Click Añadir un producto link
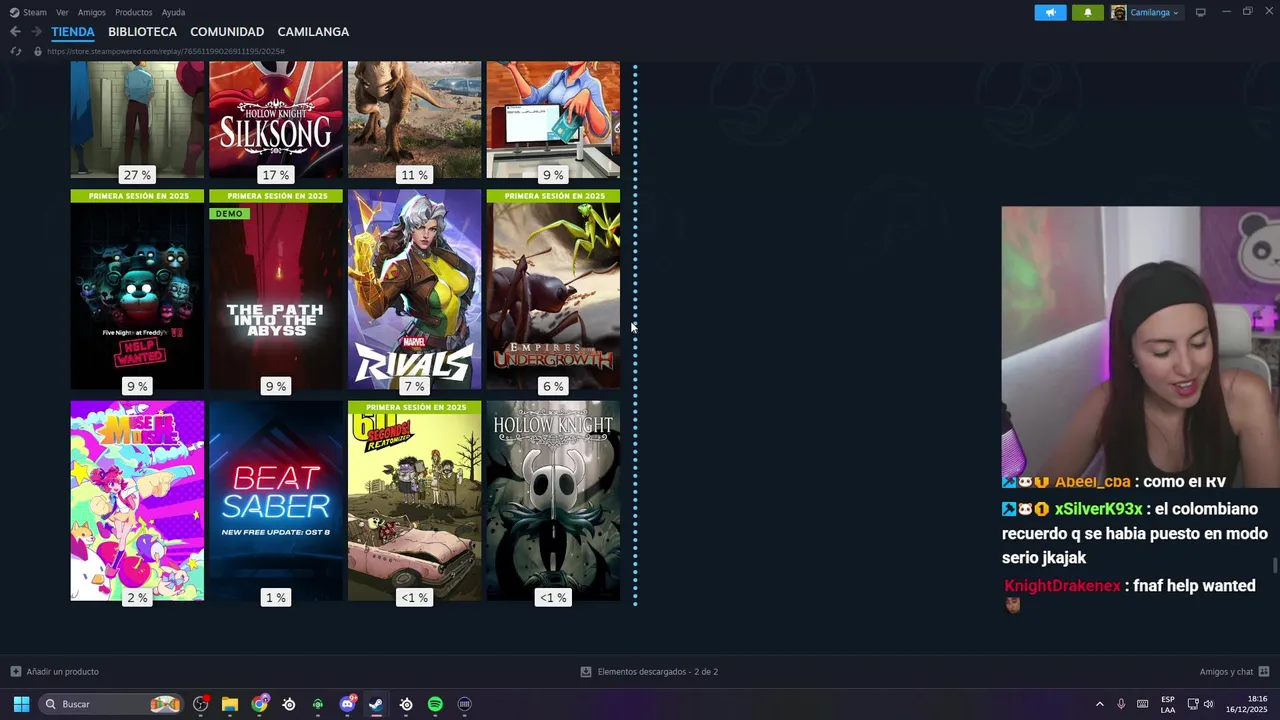 (62, 672)
